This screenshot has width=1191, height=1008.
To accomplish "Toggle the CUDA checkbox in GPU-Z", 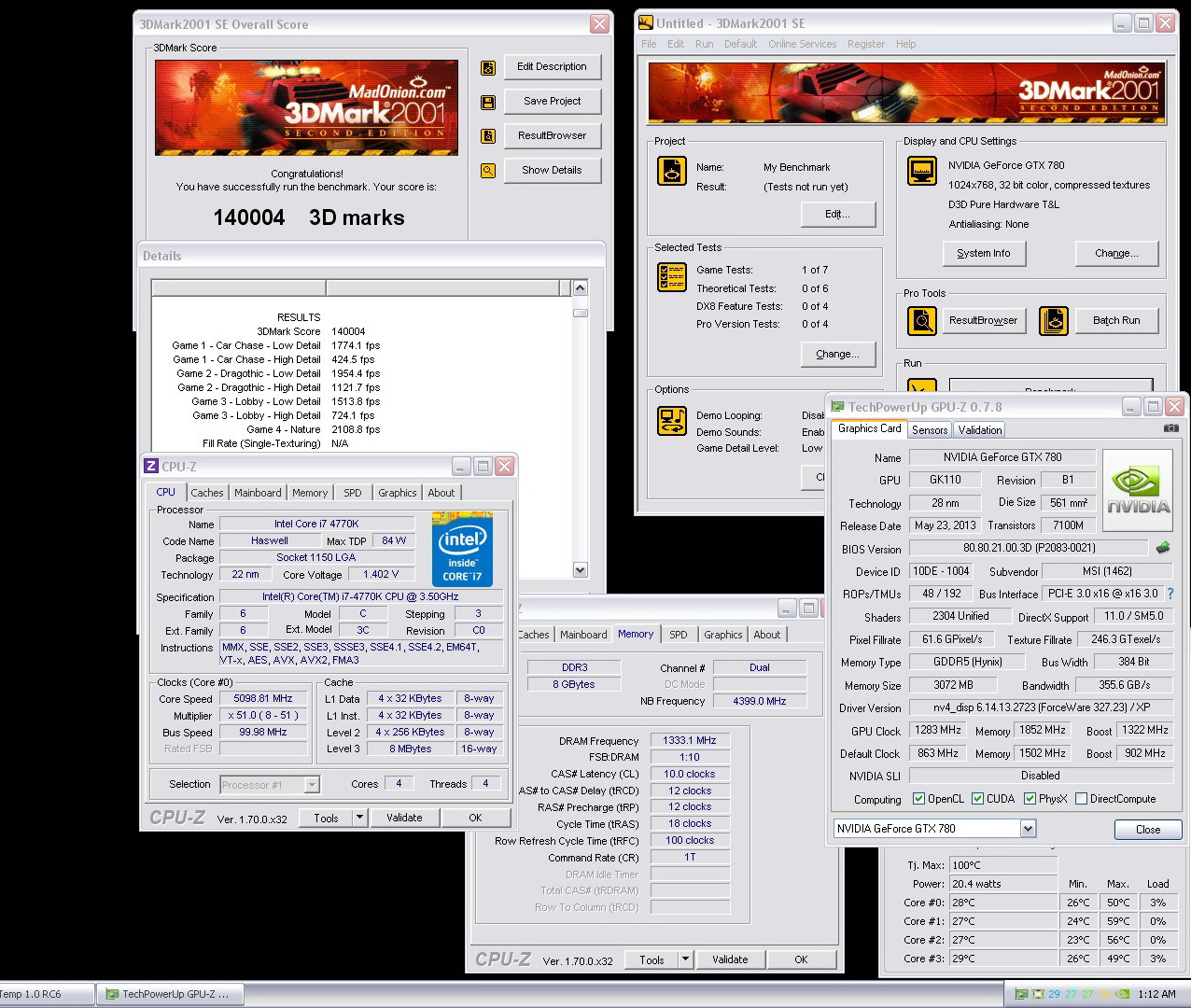I will (x=977, y=799).
